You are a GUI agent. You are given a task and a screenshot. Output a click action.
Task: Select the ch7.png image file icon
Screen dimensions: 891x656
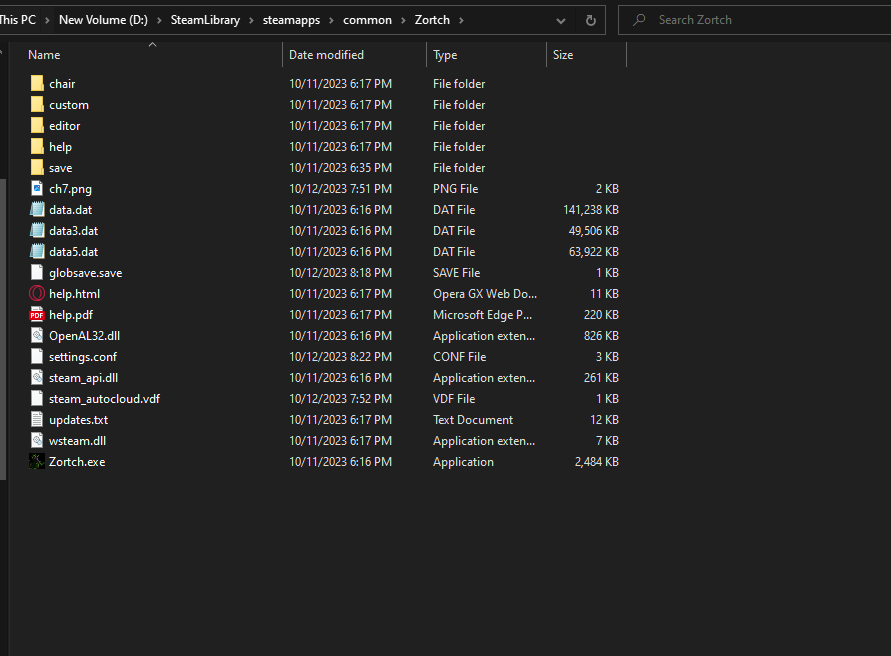coord(37,189)
